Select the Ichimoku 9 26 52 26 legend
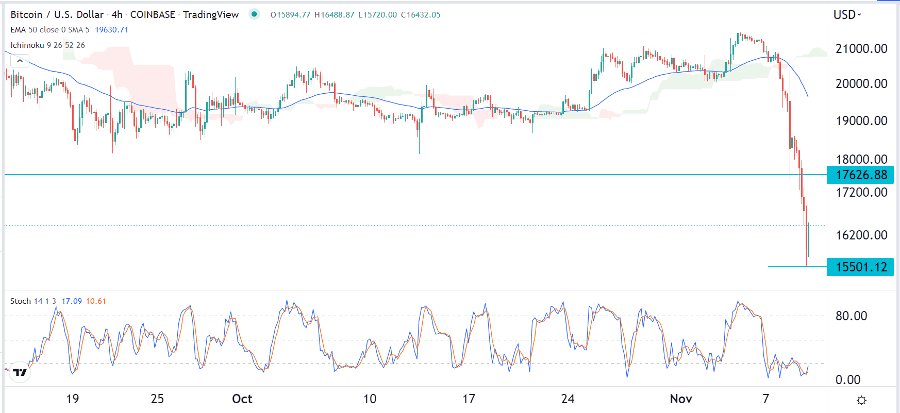Screen dimensions: 900x413 (50, 44)
